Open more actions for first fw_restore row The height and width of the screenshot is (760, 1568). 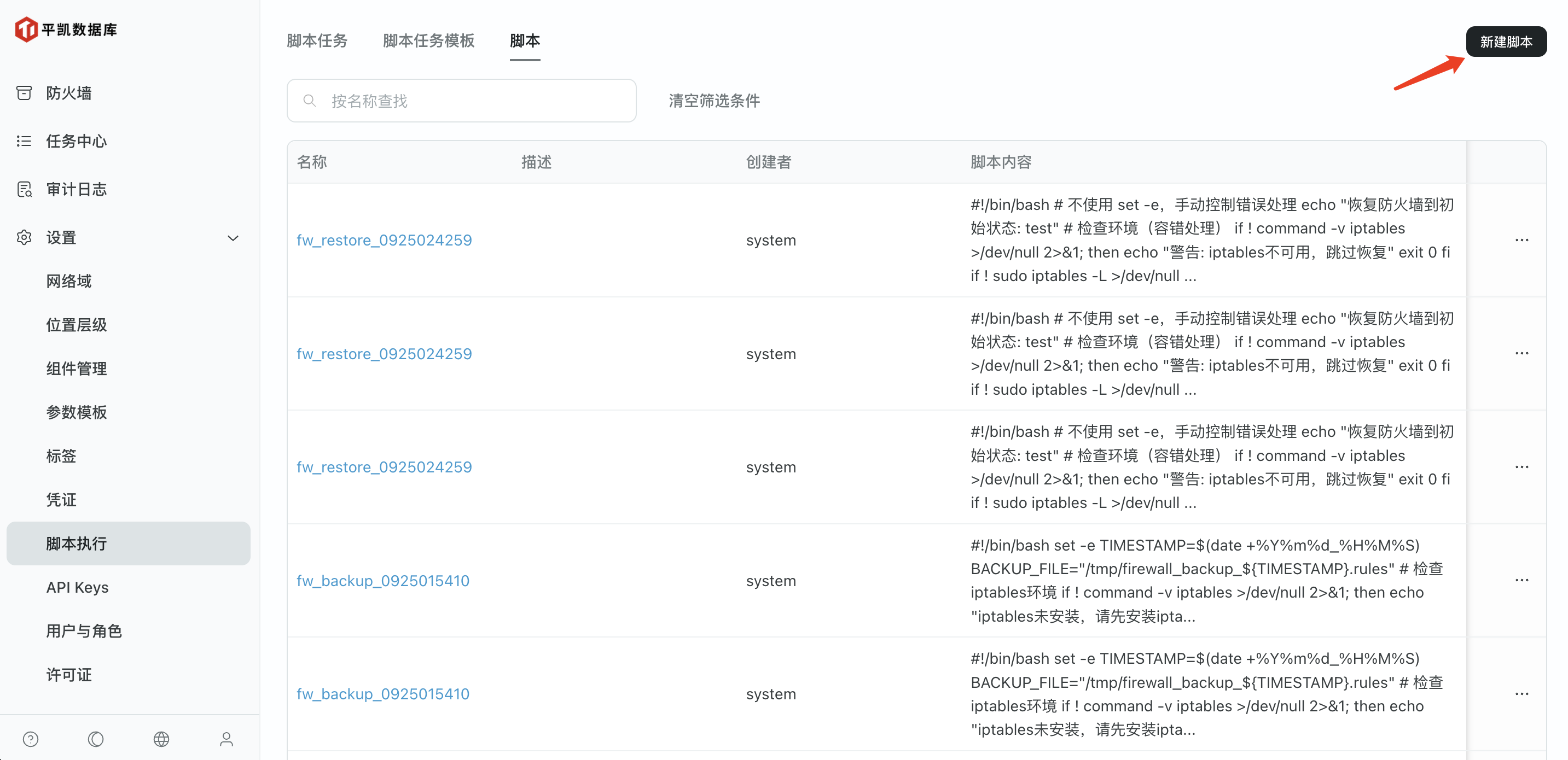[x=1521, y=239]
